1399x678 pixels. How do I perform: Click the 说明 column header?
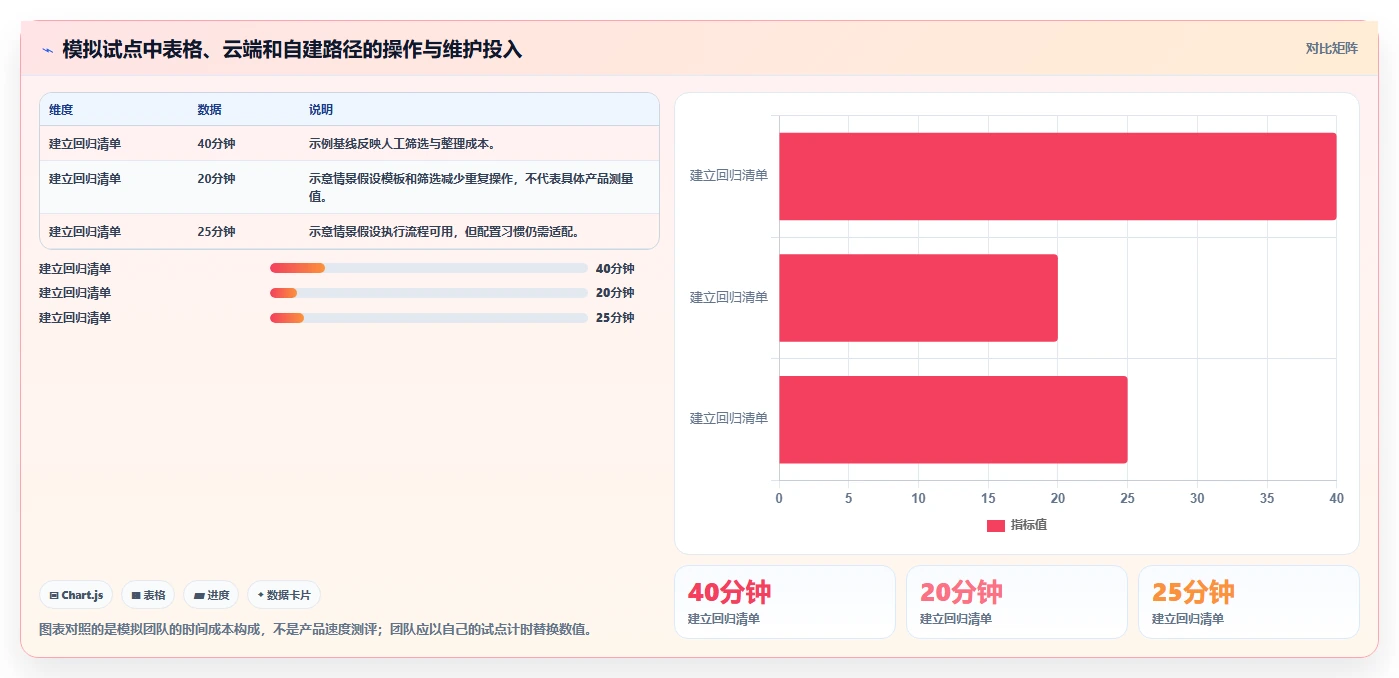pos(321,110)
